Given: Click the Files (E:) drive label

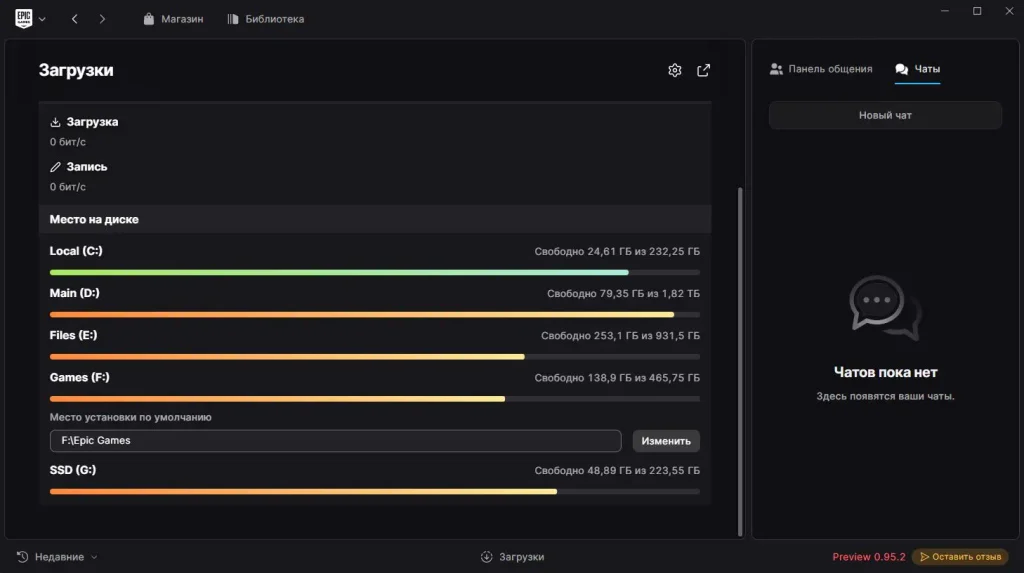Looking at the screenshot, I should click(73, 335).
